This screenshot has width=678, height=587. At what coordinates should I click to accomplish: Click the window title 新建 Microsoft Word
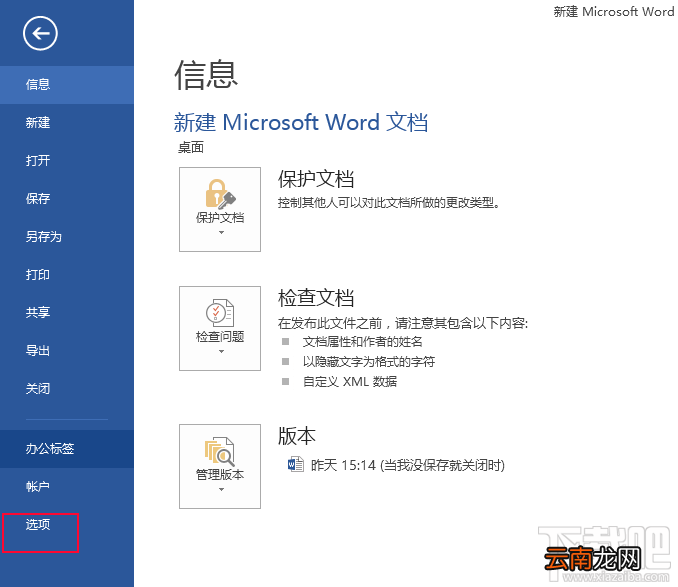click(614, 11)
